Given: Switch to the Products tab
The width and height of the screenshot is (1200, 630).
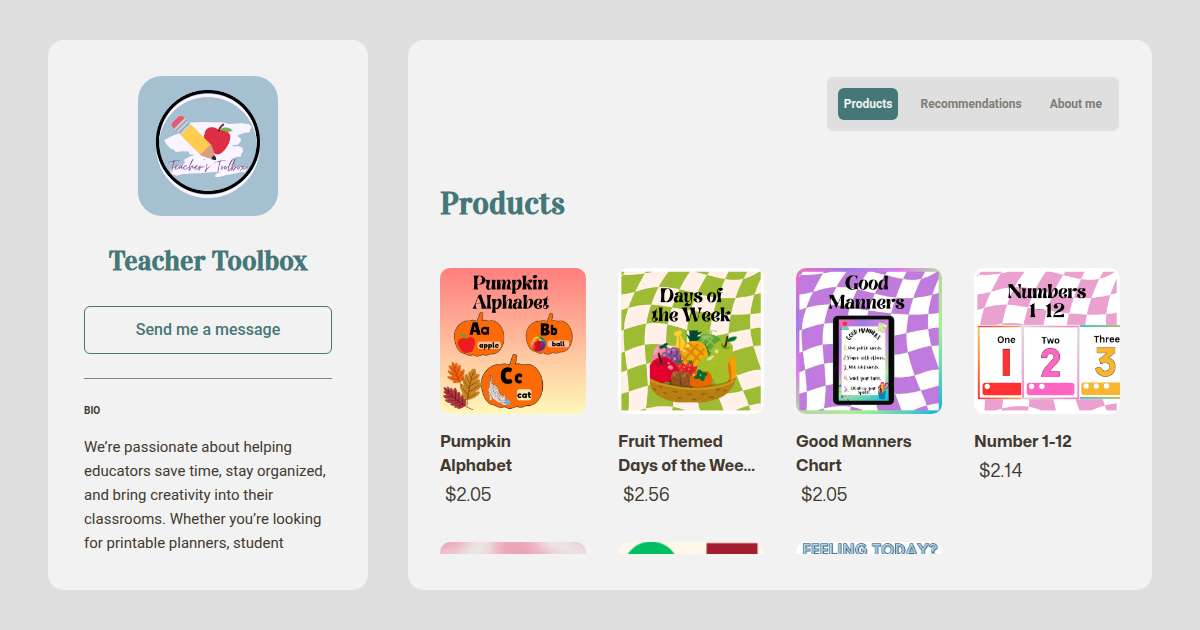Looking at the screenshot, I should pos(868,104).
